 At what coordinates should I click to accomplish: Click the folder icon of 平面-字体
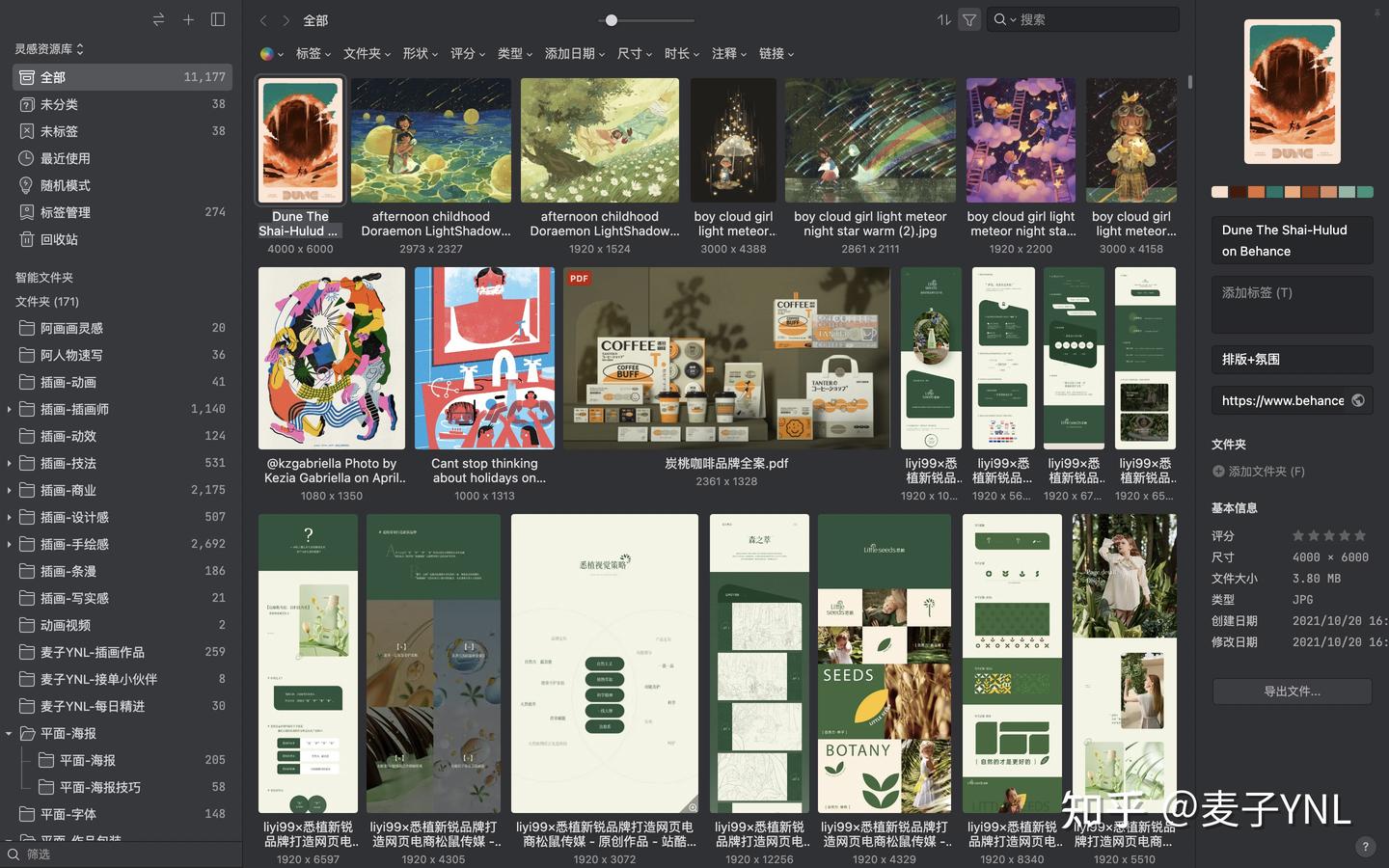27,814
